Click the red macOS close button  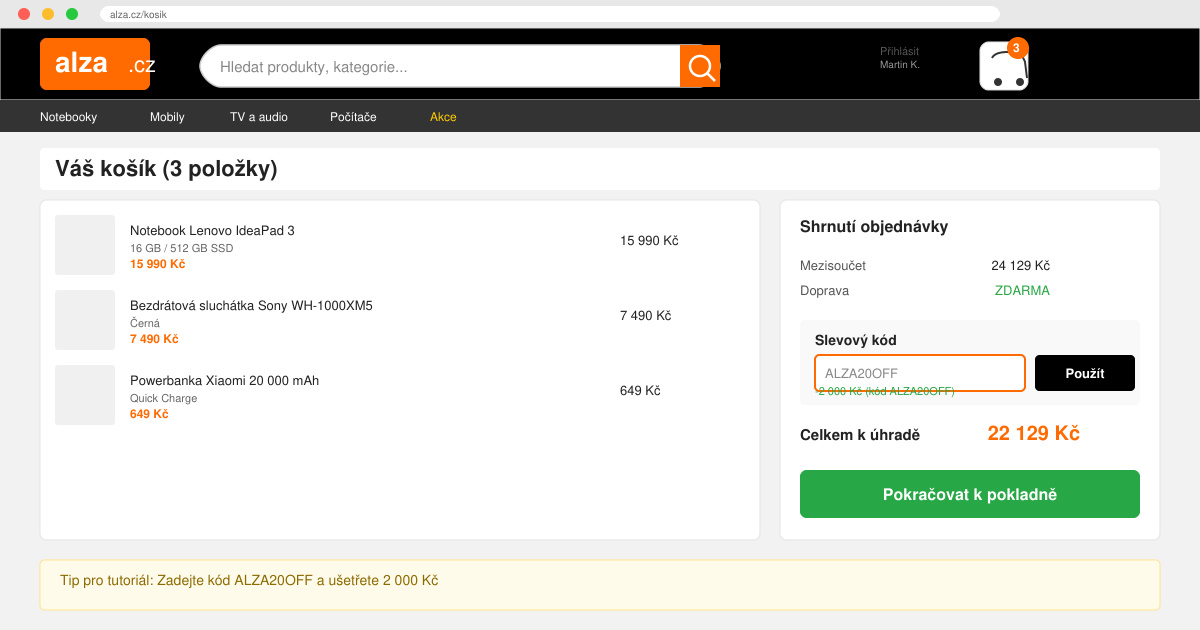pyautogui.click(x=24, y=14)
